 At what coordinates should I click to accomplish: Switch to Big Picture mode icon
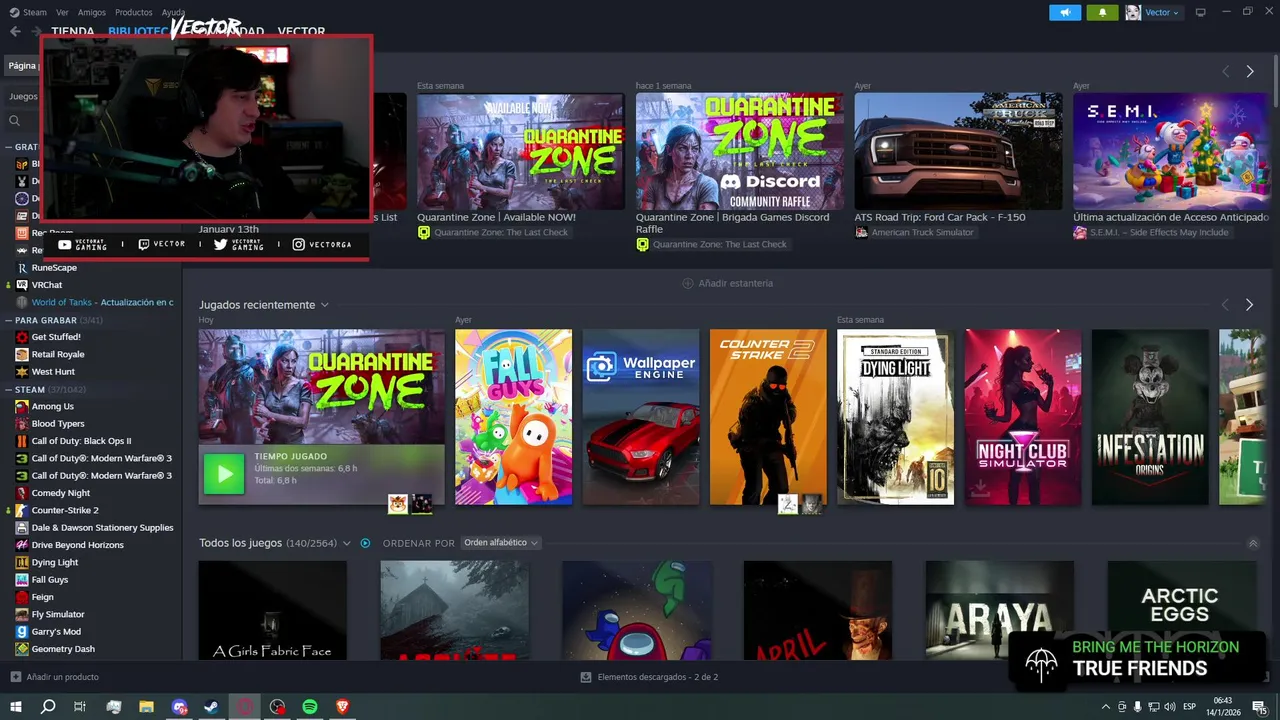point(1200,12)
